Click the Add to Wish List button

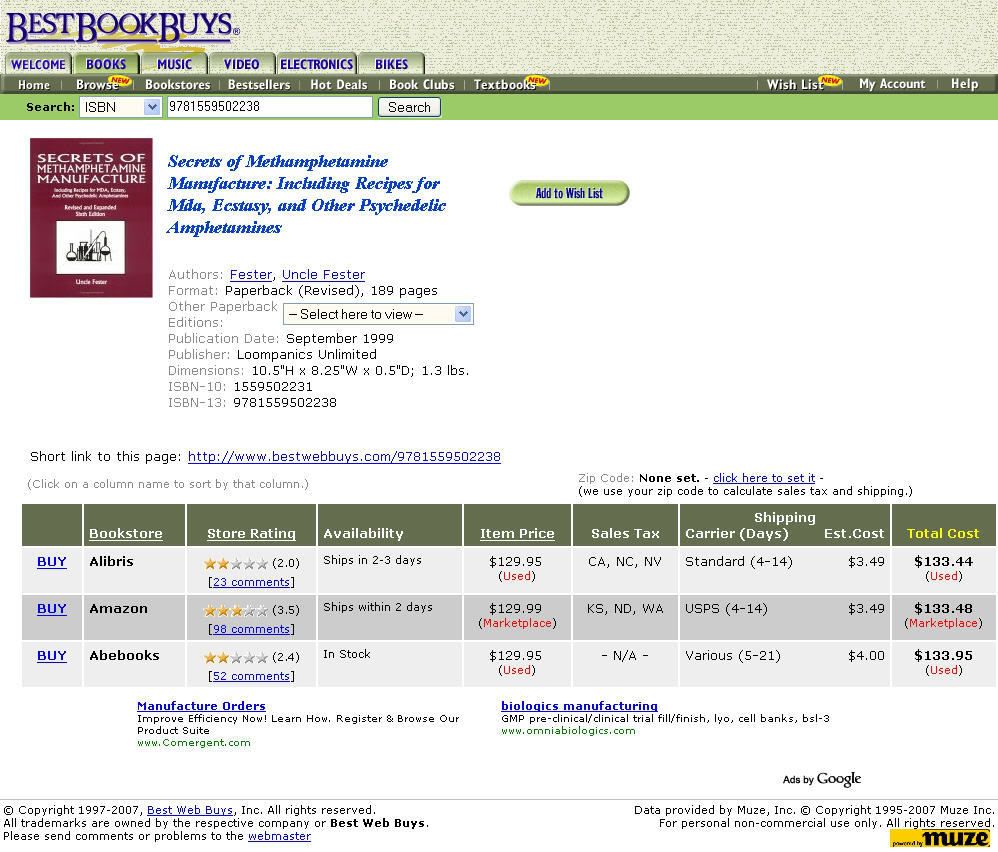569,193
